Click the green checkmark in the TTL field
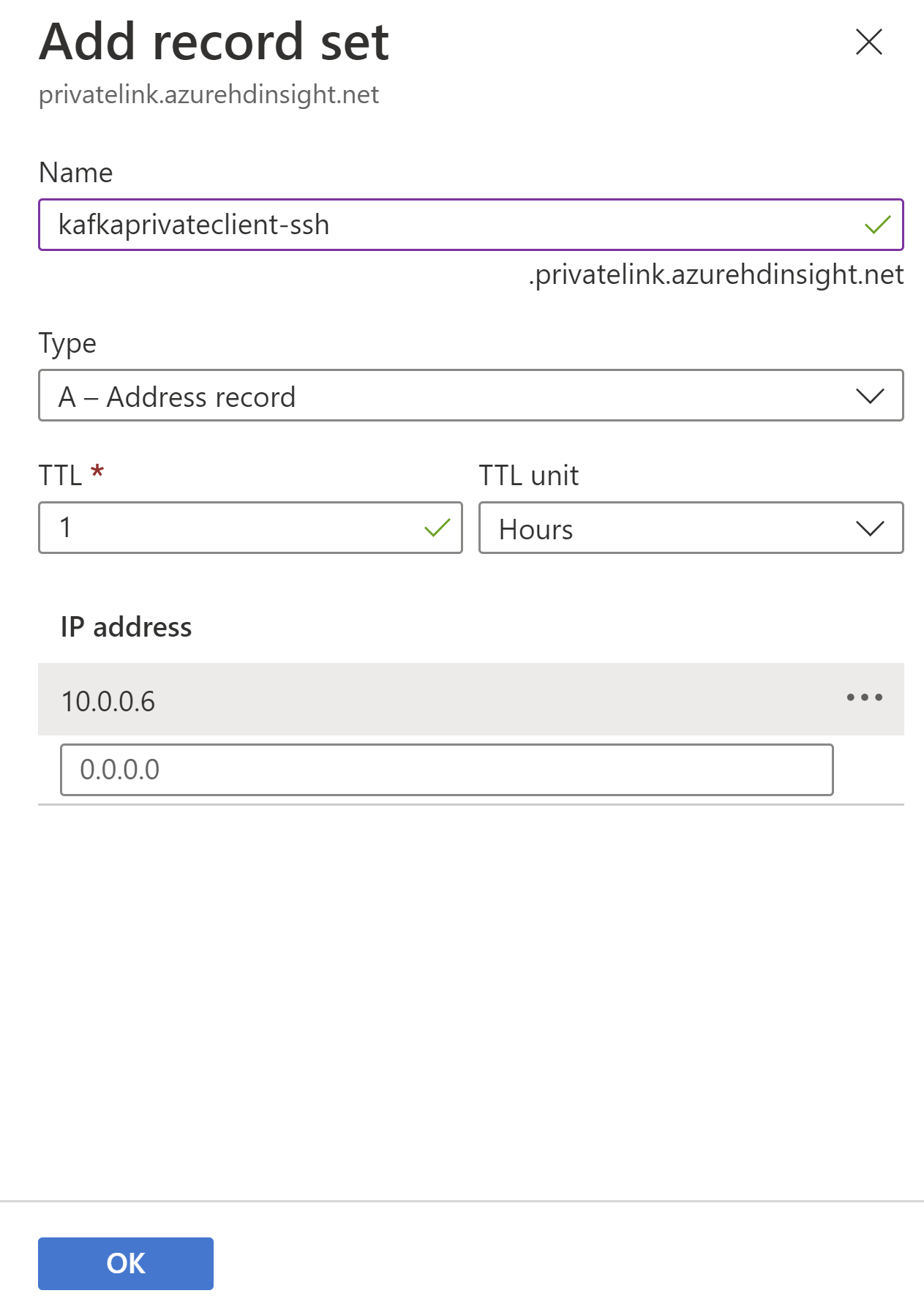The image size is (924, 1315). click(435, 527)
